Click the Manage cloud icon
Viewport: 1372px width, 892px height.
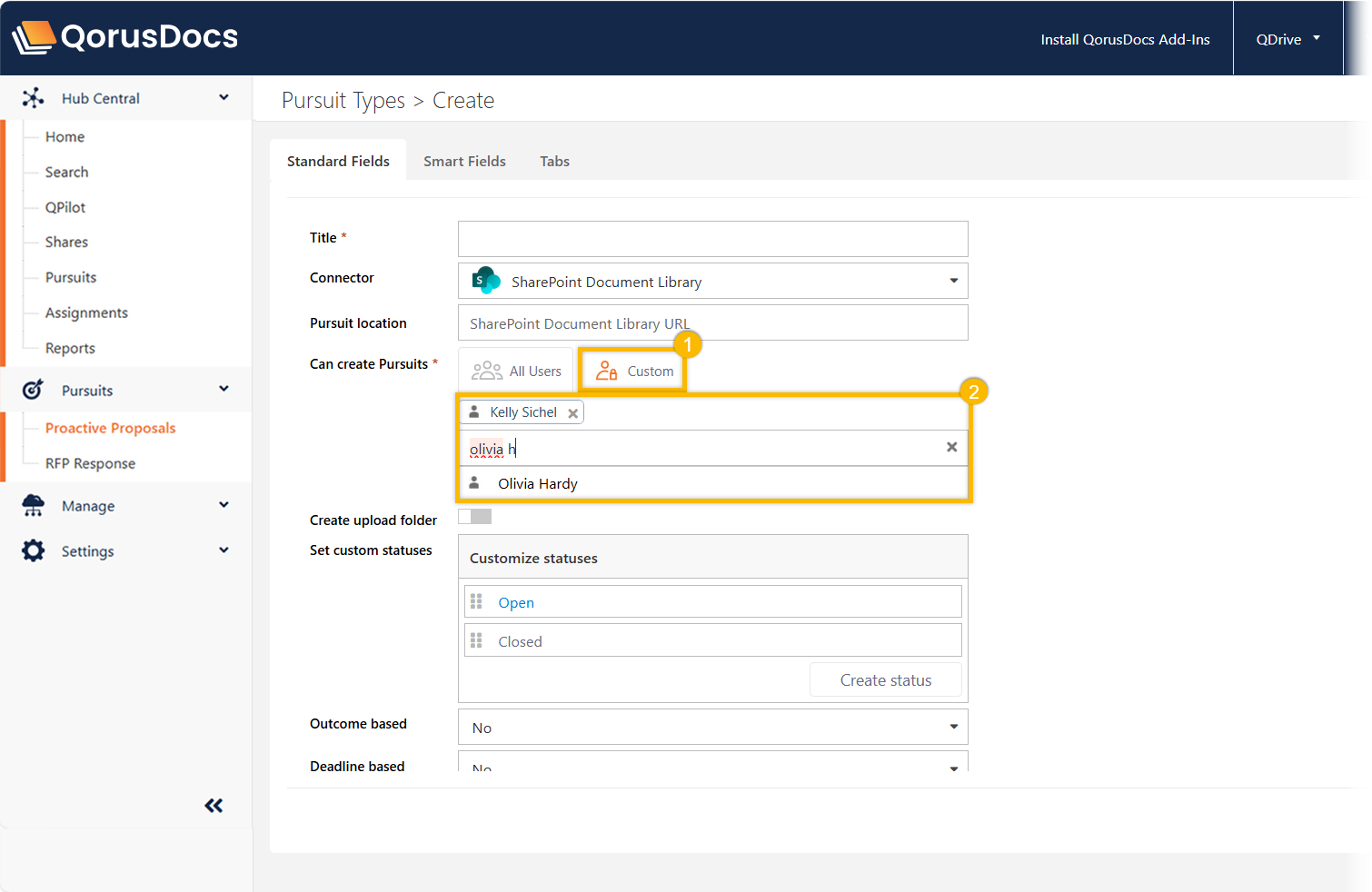point(33,506)
